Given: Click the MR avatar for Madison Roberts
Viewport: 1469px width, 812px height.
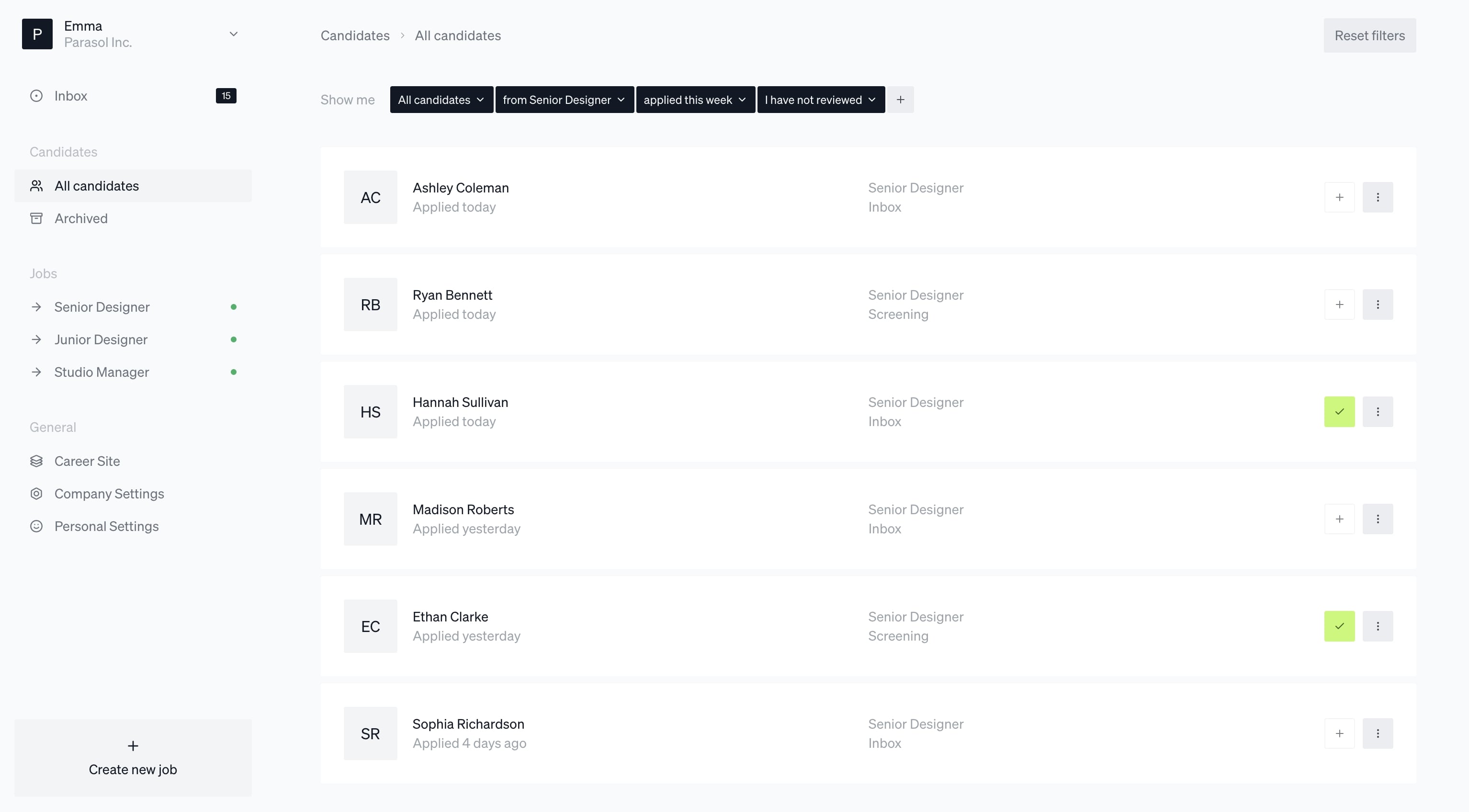Looking at the screenshot, I should (x=371, y=519).
